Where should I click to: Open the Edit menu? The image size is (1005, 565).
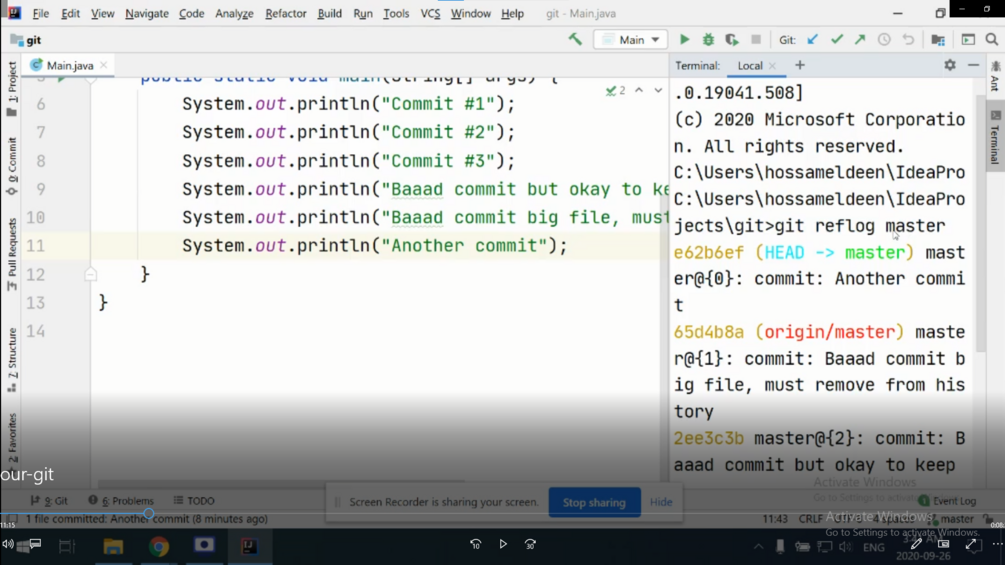point(71,13)
